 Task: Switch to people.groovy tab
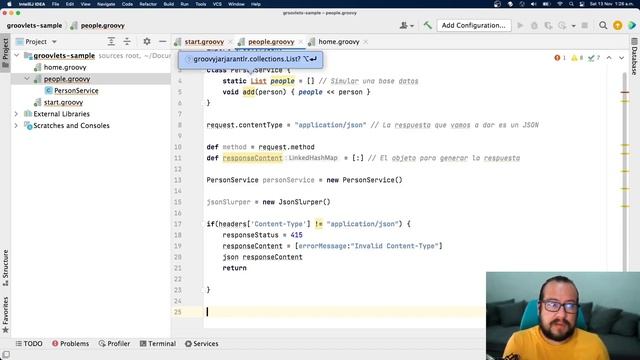point(271,42)
